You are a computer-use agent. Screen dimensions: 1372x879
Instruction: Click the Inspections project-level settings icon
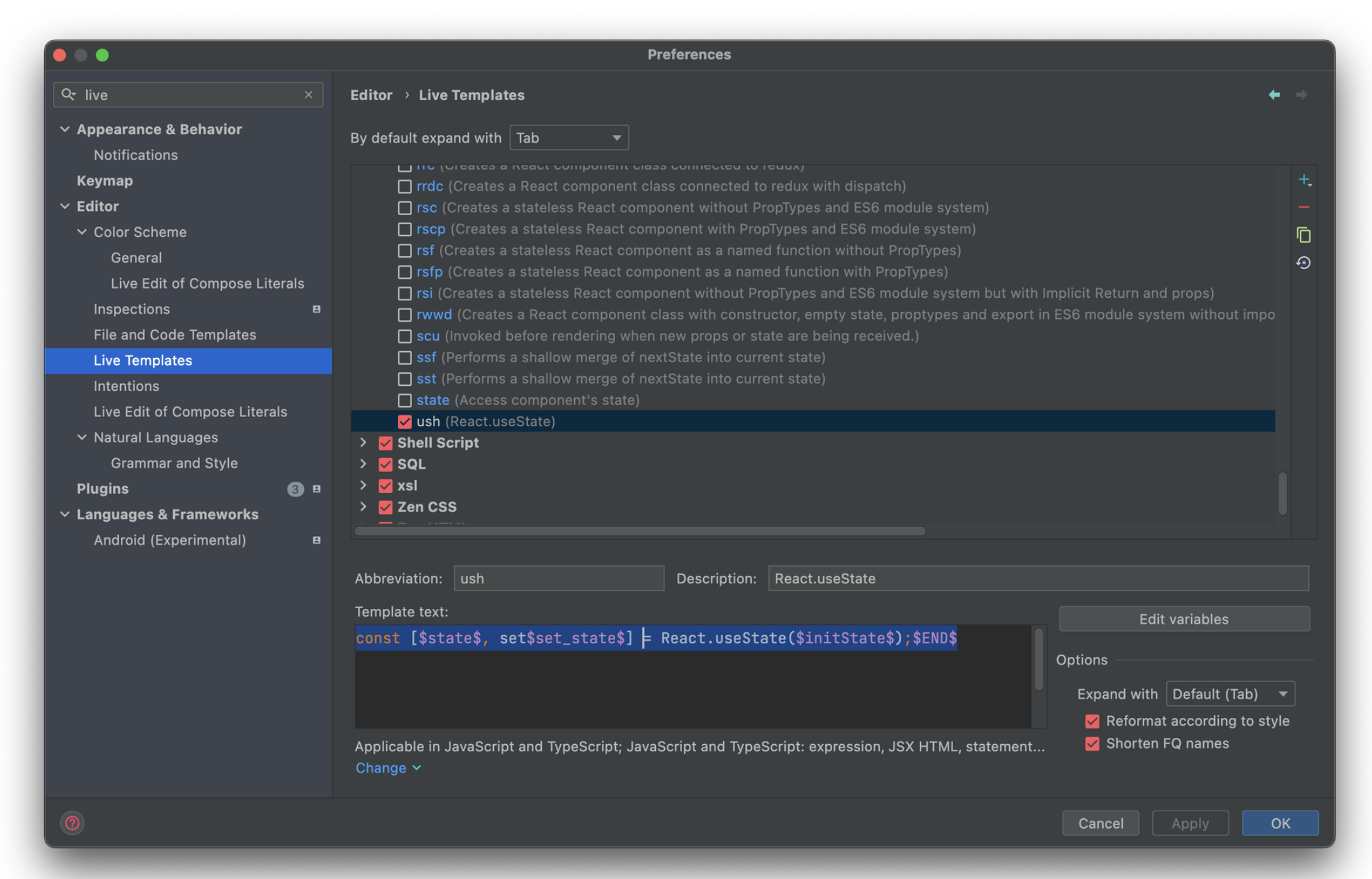pyautogui.click(x=316, y=309)
